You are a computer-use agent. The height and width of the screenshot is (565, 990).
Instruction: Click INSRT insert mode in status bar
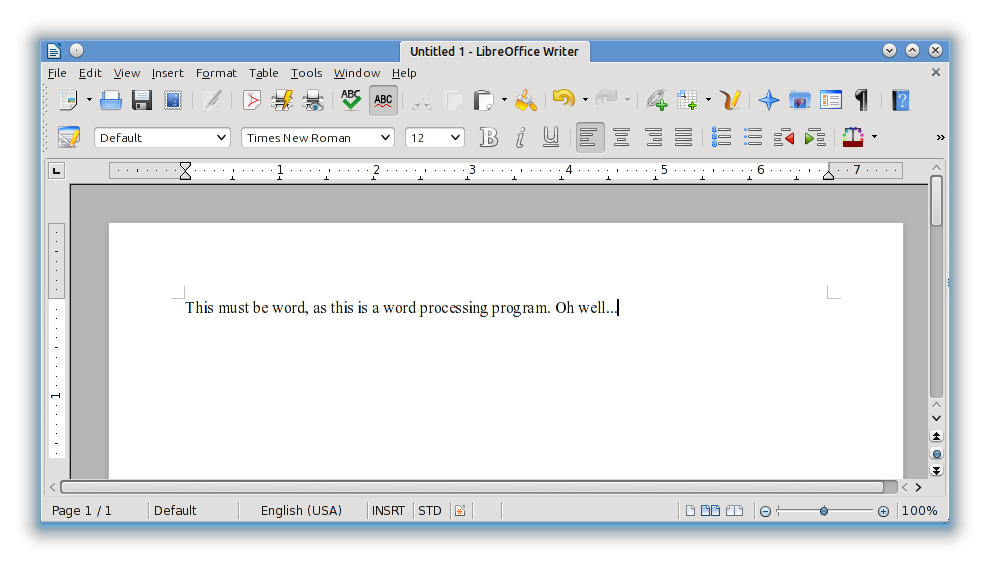pyautogui.click(x=388, y=510)
